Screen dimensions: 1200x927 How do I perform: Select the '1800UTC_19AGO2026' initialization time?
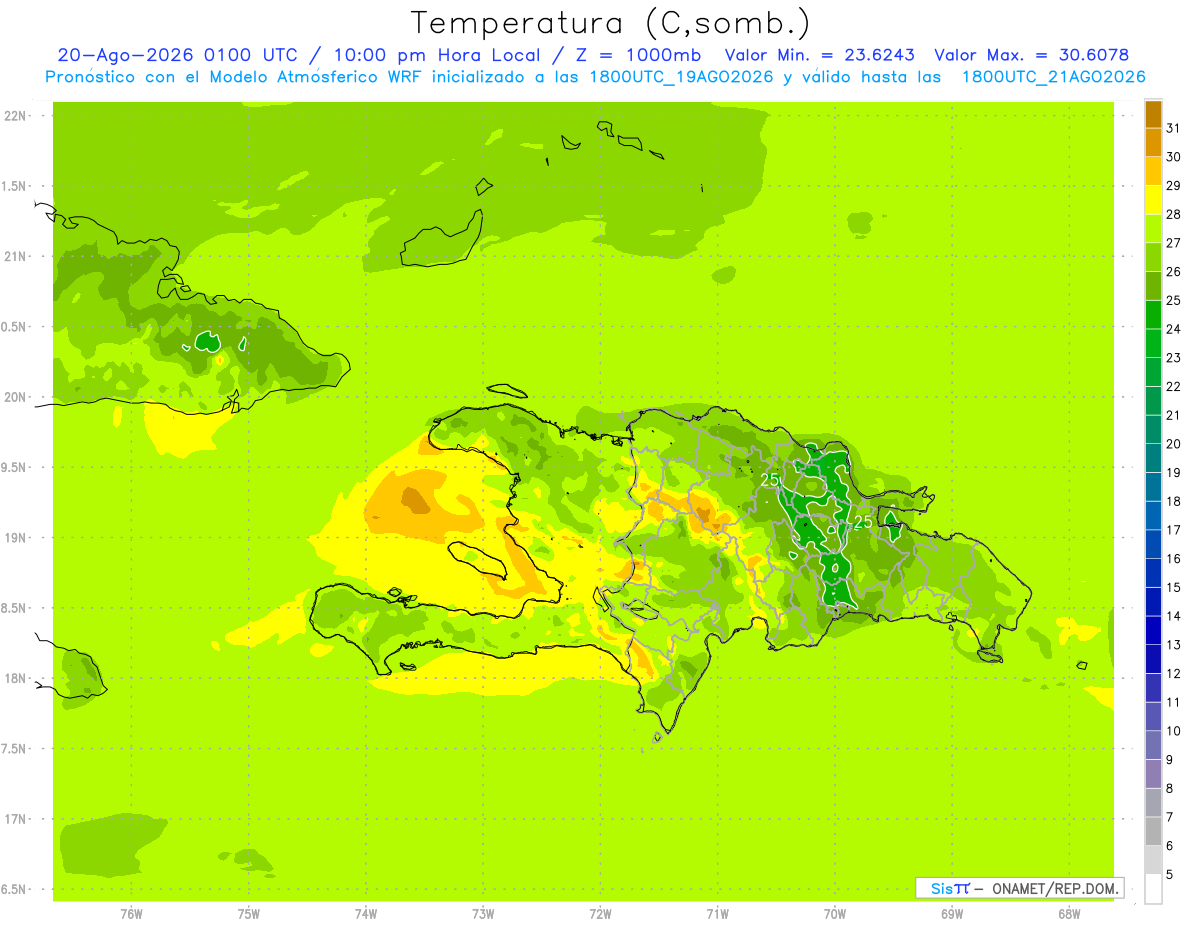[x=684, y=77]
